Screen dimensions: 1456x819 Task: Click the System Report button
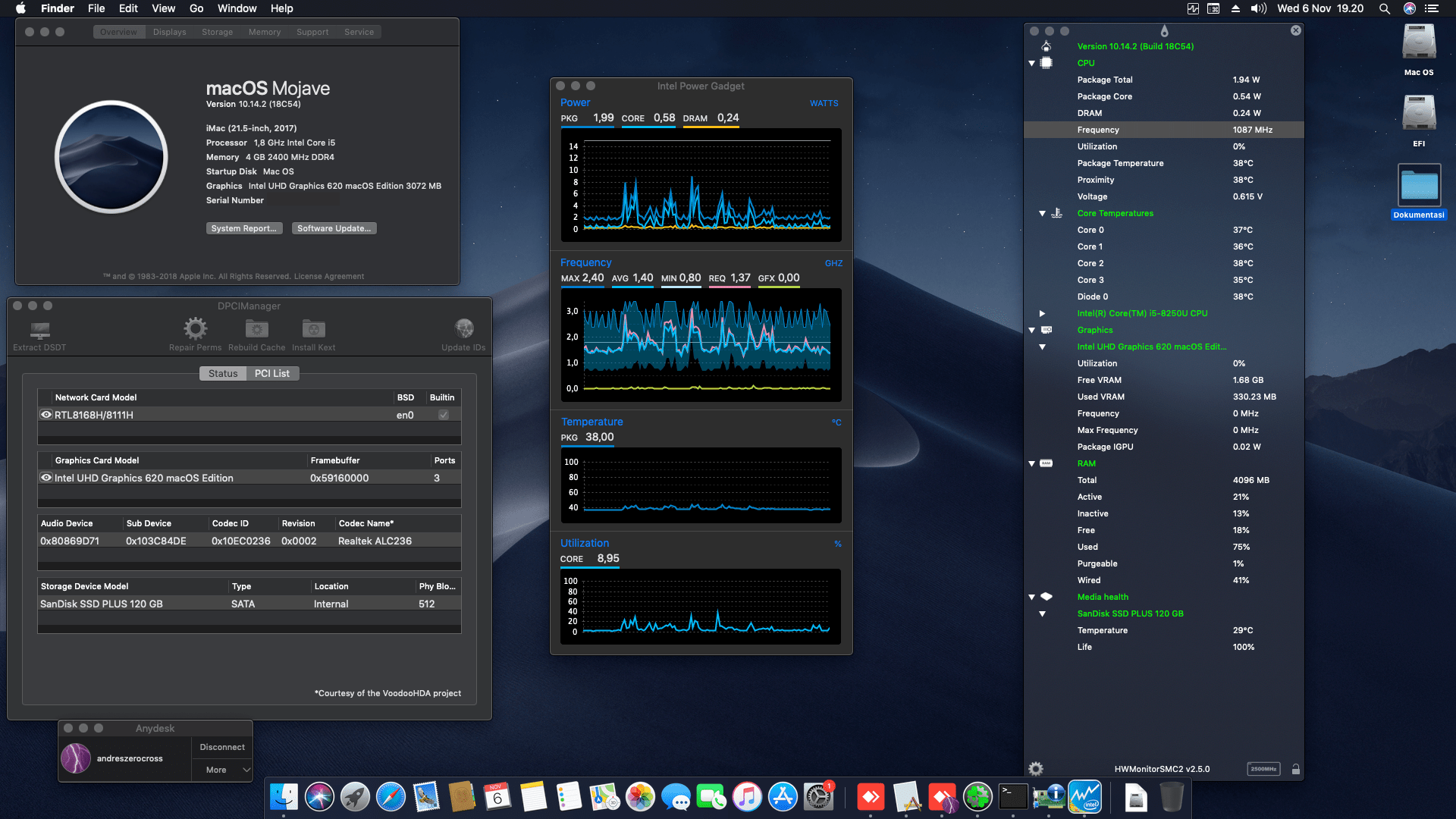click(x=244, y=227)
